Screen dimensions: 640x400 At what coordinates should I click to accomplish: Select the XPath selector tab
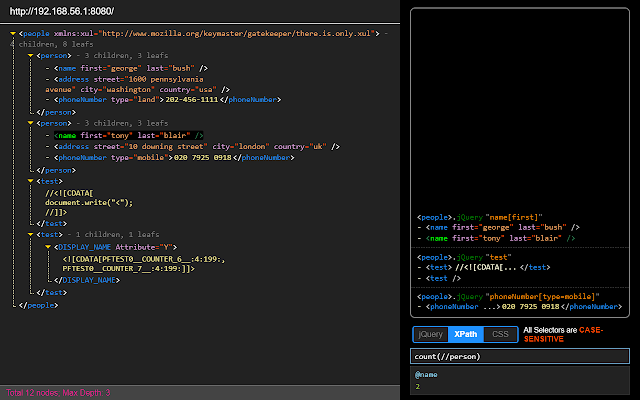(x=464, y=334)
